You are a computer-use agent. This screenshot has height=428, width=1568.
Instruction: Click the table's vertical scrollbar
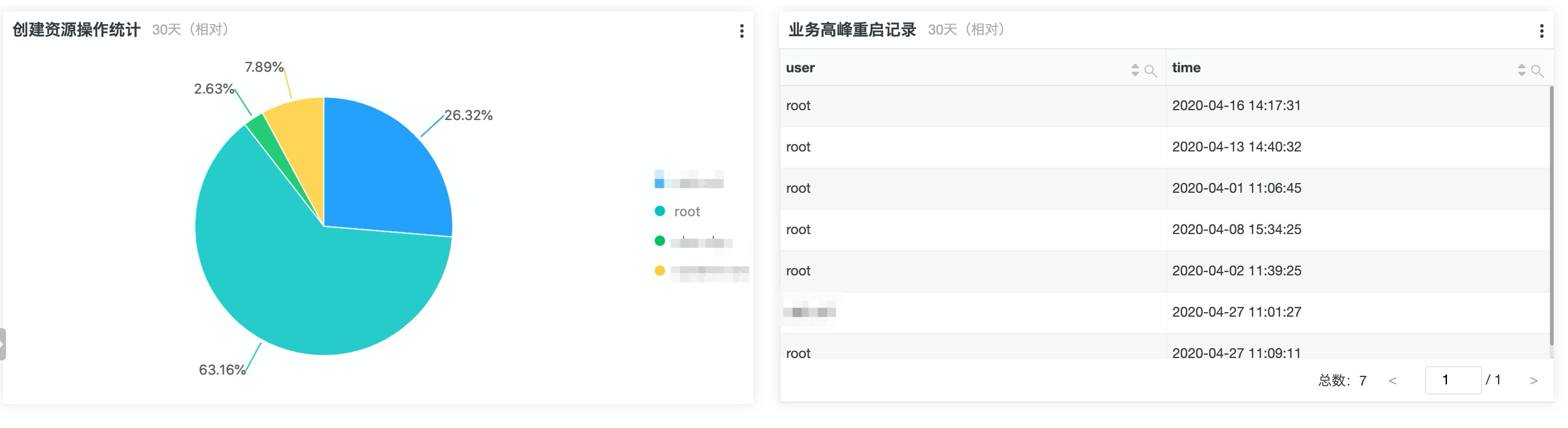1551,216
